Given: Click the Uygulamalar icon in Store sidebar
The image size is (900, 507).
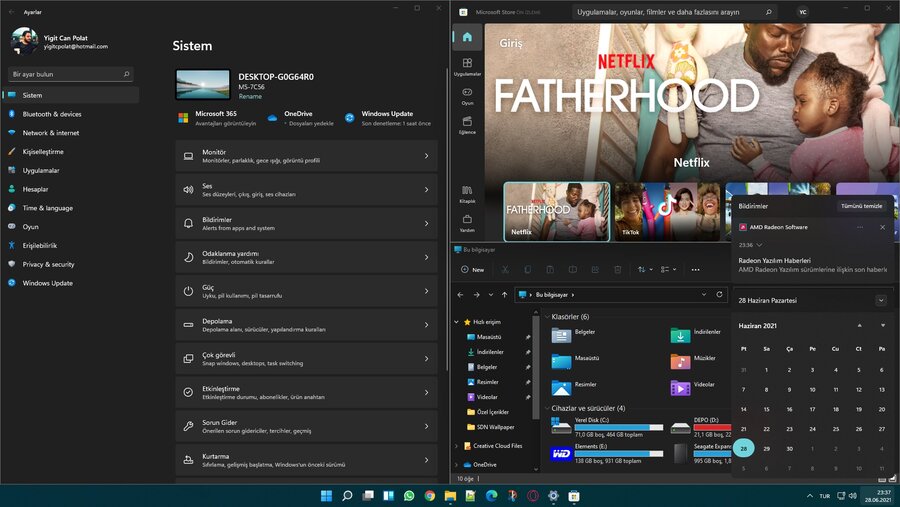Looking at the screenshot, I should 467,66.
